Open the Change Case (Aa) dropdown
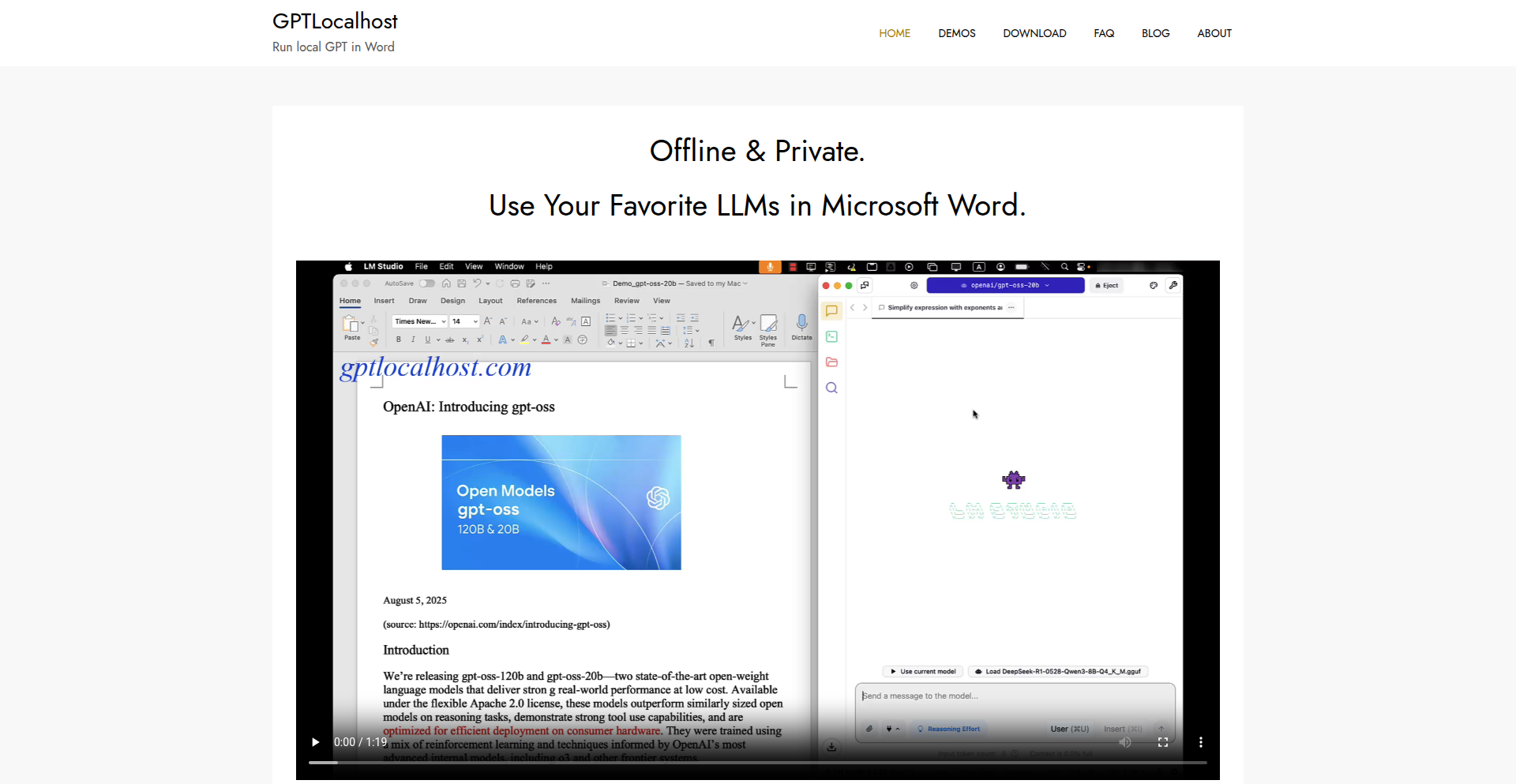This screenshot has height=784, width=1516. coord(529,321)
